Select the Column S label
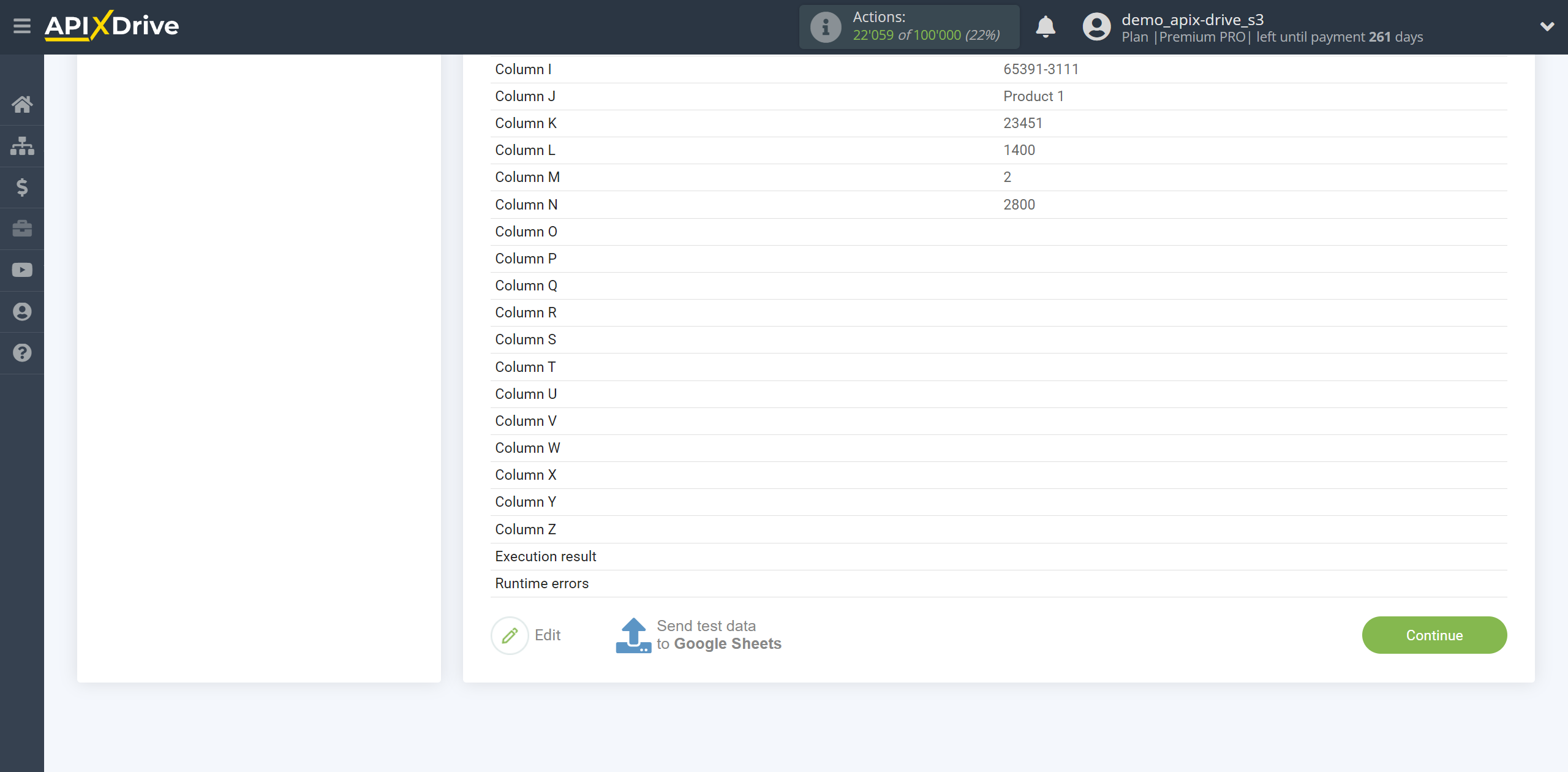1568x772 pixels. [x=526, y=339]
